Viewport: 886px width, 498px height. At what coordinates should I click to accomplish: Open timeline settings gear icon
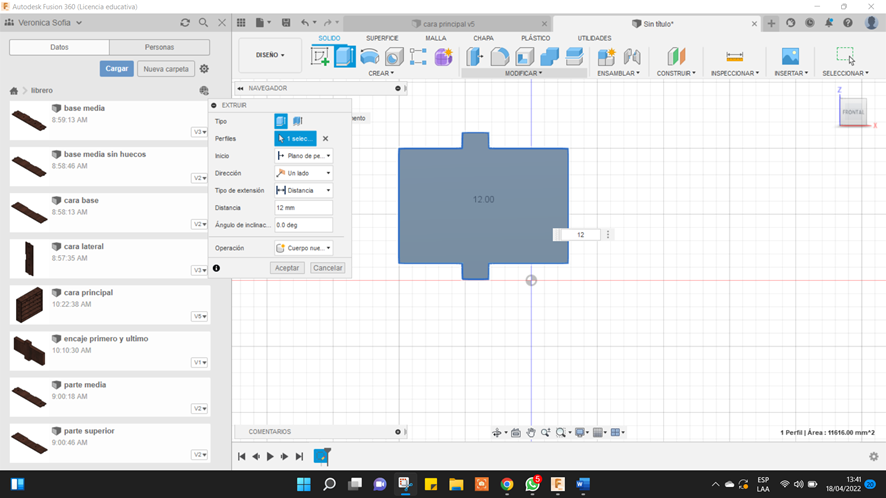(x=874, y=456)
